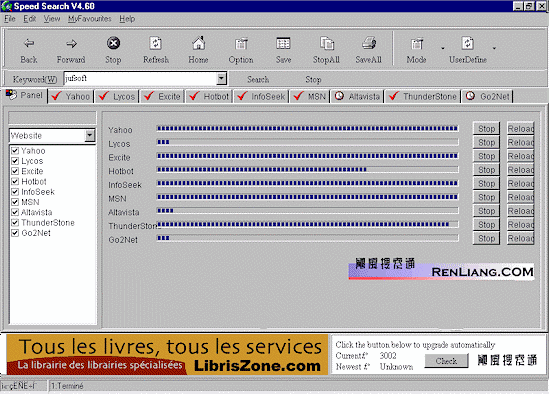
Task: Uncheck the Yahoo checkbox in list
Action: [15, 151]
